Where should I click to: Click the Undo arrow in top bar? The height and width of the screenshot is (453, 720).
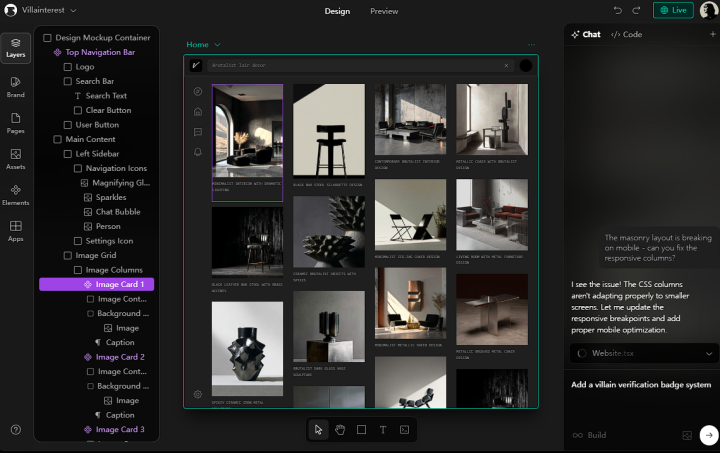pos(618,10)
